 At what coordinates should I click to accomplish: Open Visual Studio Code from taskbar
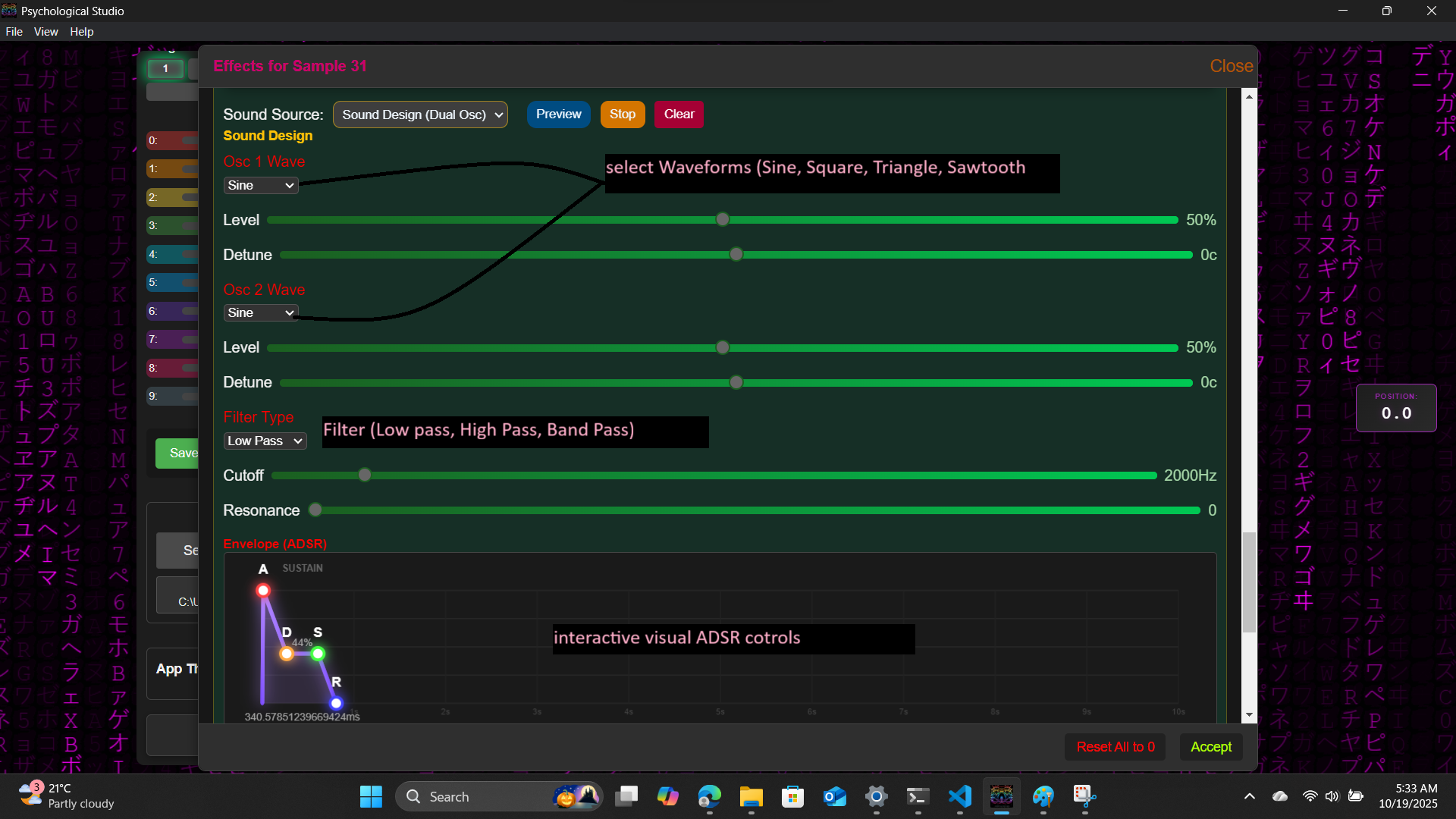(959, 796)
